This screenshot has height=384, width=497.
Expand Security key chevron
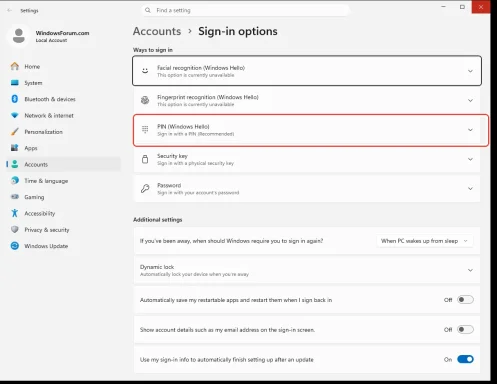tap(470, 159)
